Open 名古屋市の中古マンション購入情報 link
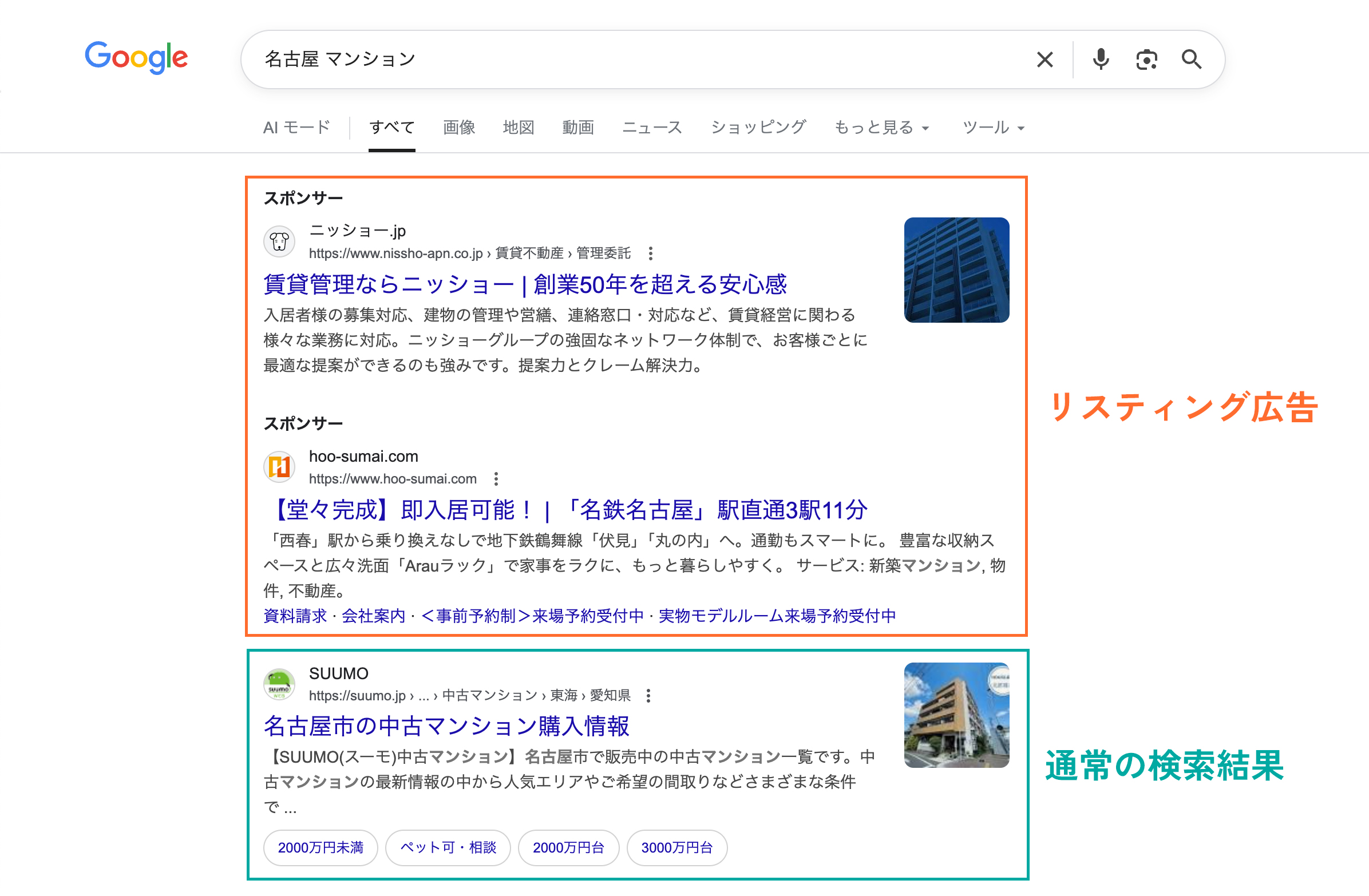 coord(446,725)
